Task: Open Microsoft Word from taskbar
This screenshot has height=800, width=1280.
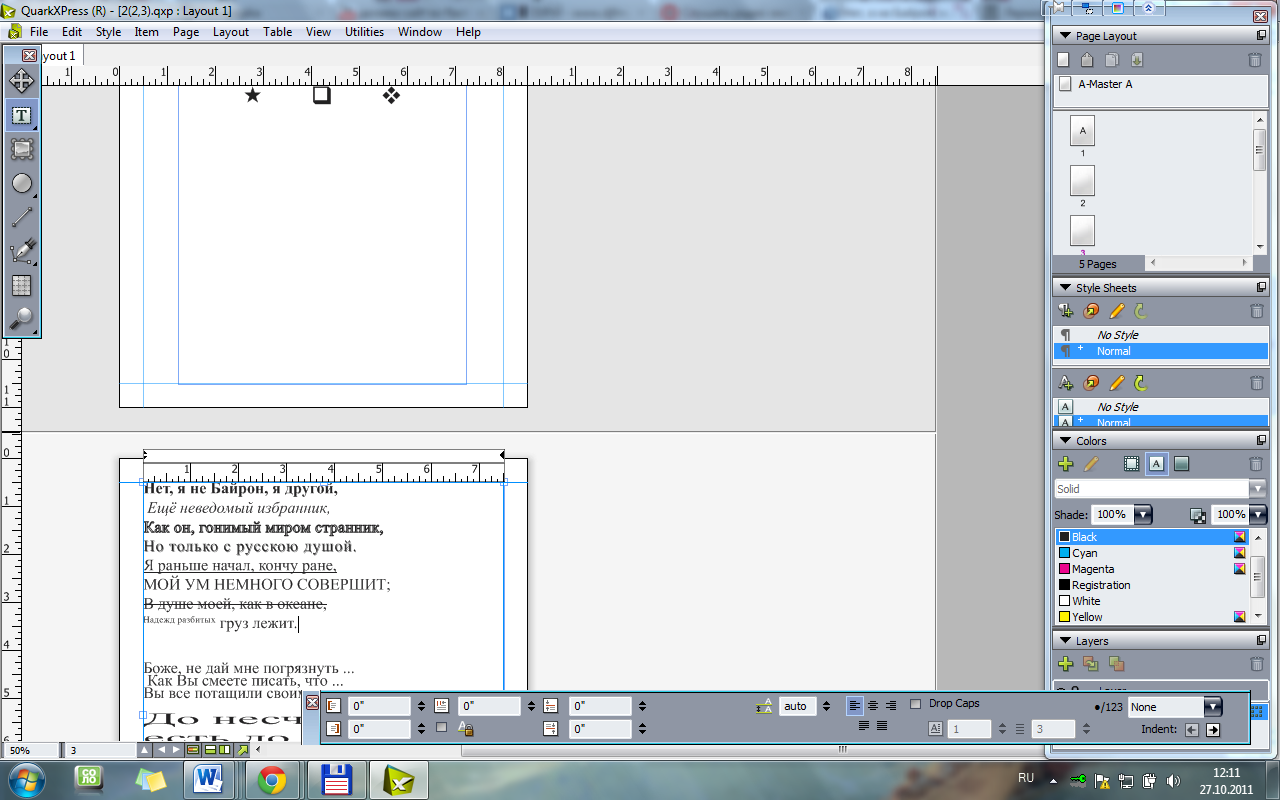Action: (209, 778)
